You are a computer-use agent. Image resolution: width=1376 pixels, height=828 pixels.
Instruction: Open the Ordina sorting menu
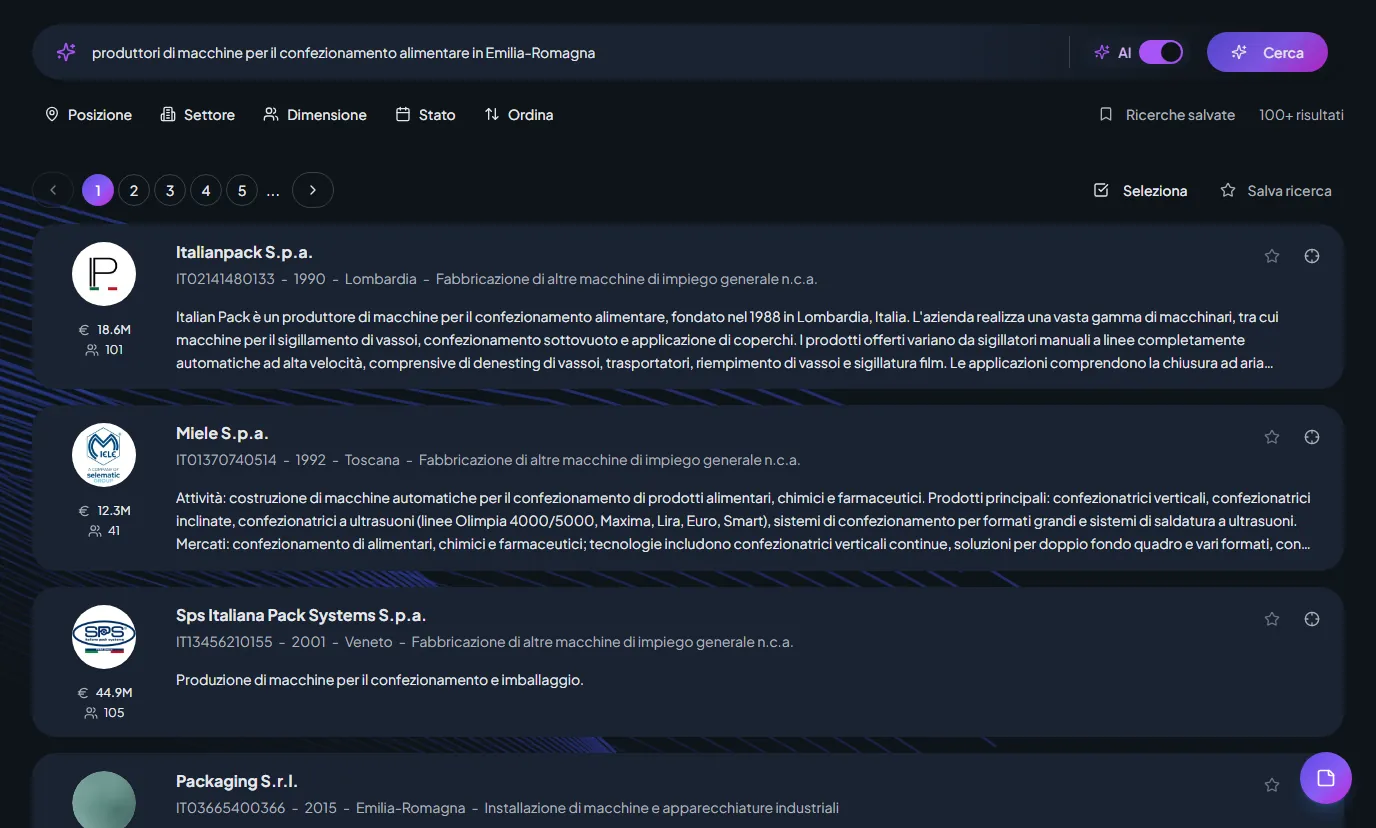(x=519, y=115)
